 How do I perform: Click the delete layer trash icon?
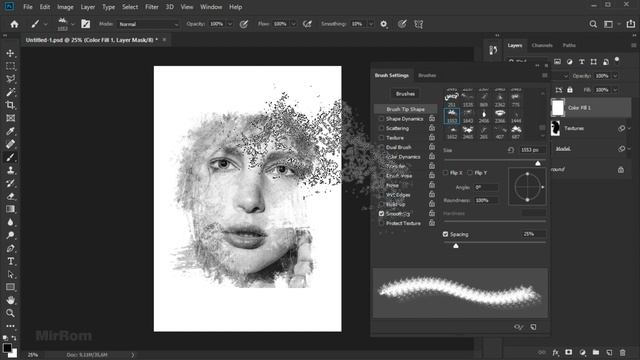click(x=622, y=352)
